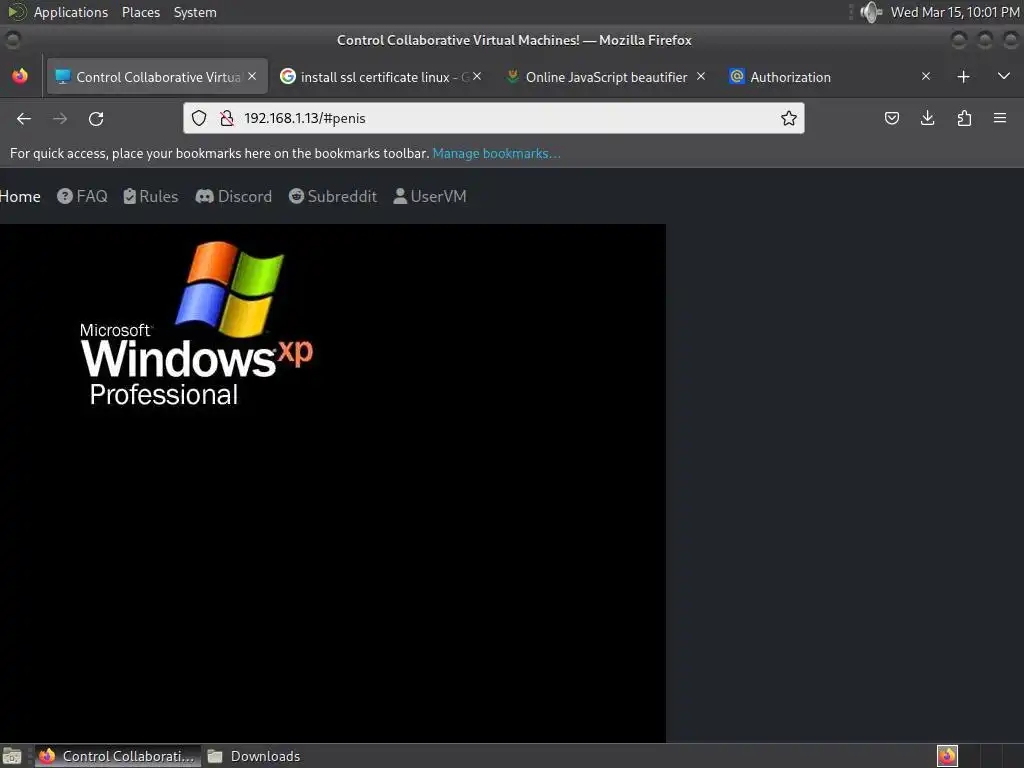Screen dimensions: 1024x768
Task: Switch to the Downloads taskbar window
Action: (254, 756)
